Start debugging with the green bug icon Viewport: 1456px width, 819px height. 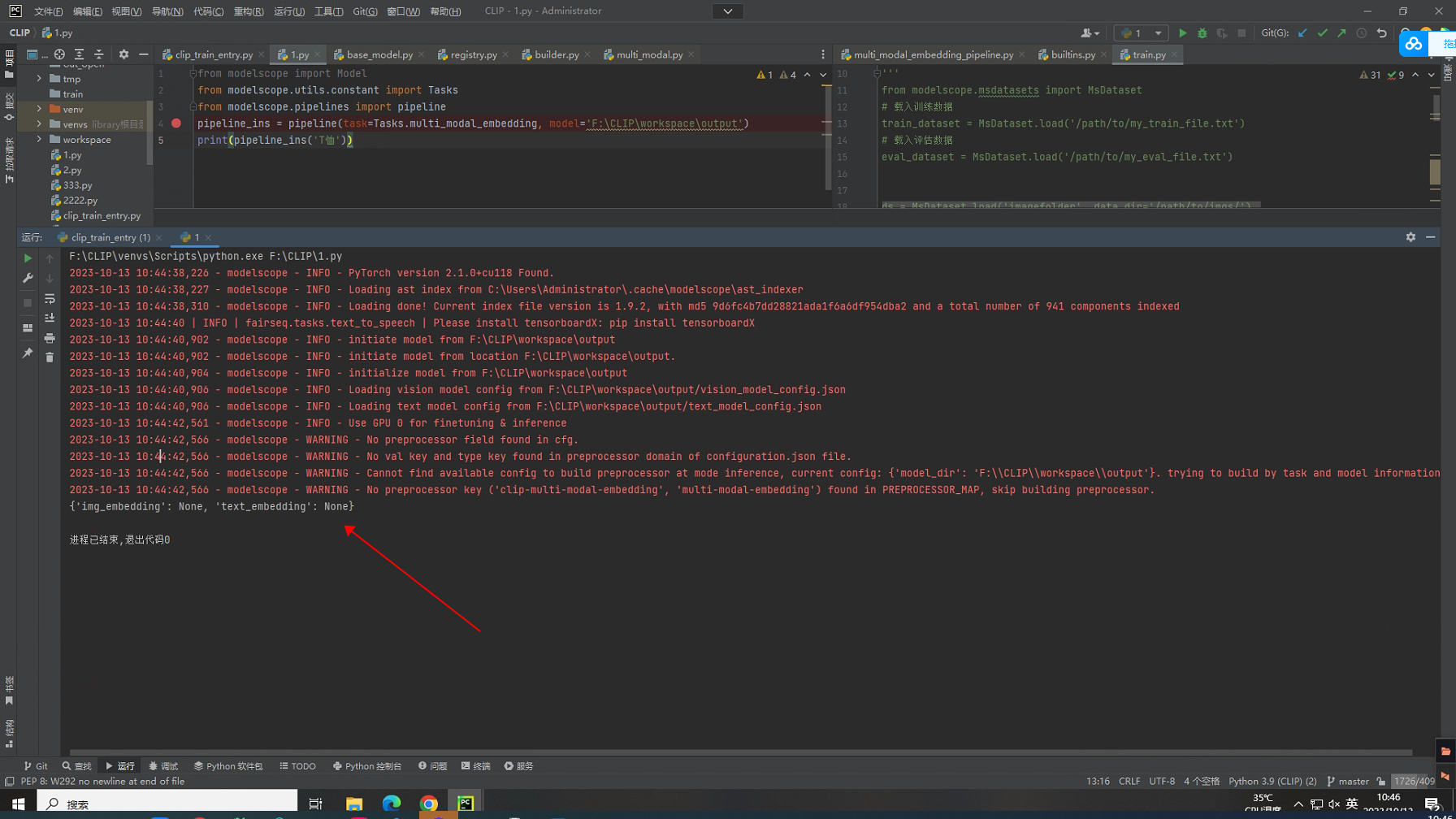tap(1202, 33)
